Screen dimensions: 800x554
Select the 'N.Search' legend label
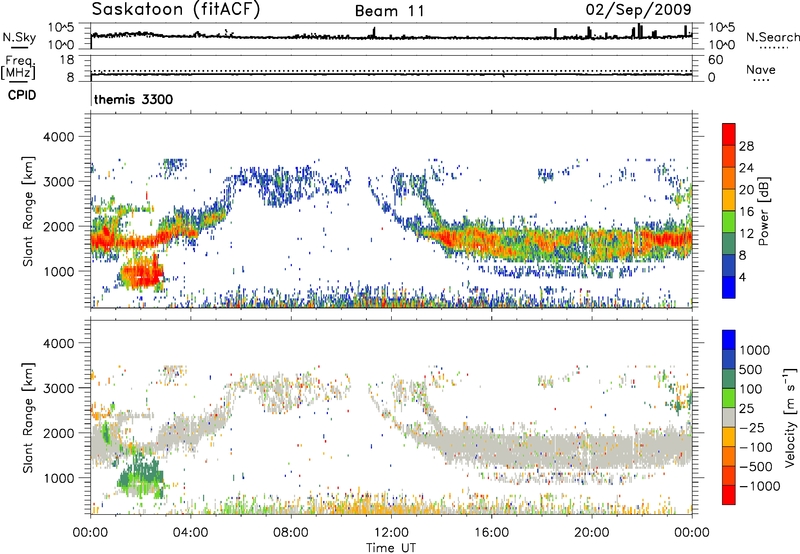pyautogui.click(x=772, y=37)
